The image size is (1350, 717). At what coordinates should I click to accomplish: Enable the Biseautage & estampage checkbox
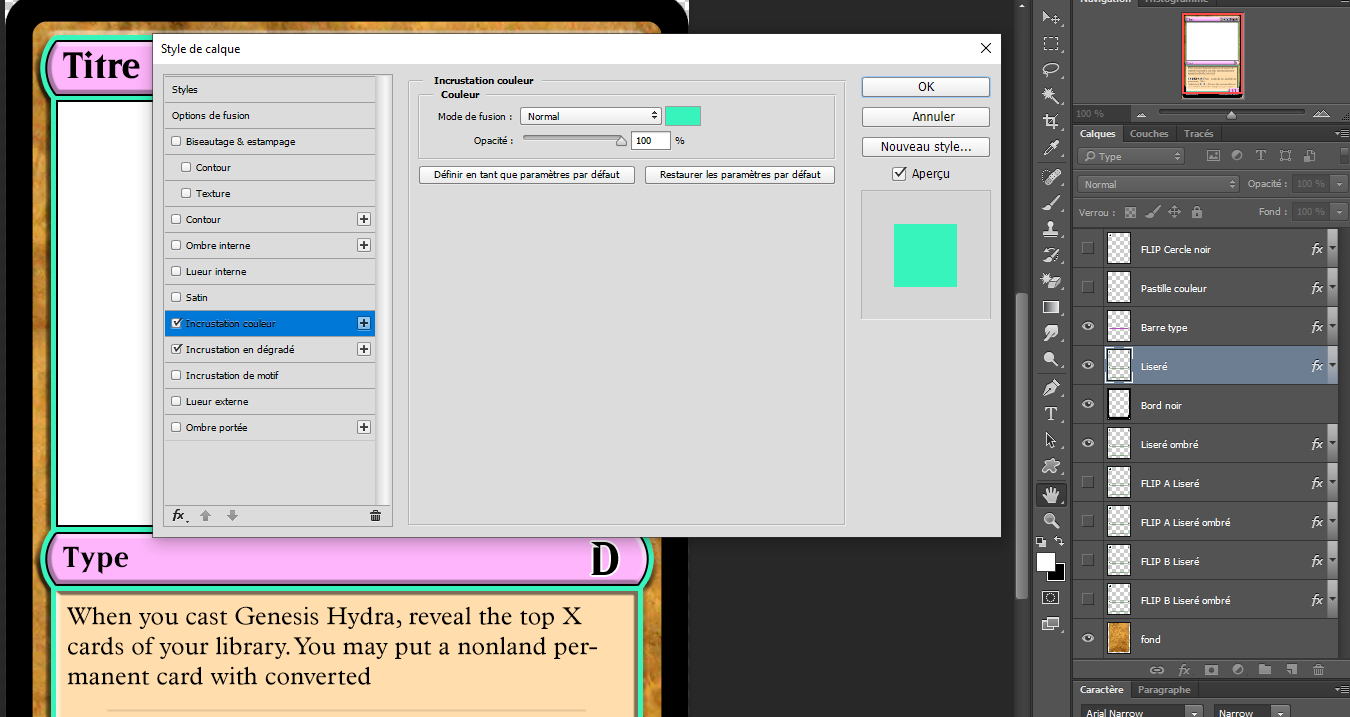point(177,142)
